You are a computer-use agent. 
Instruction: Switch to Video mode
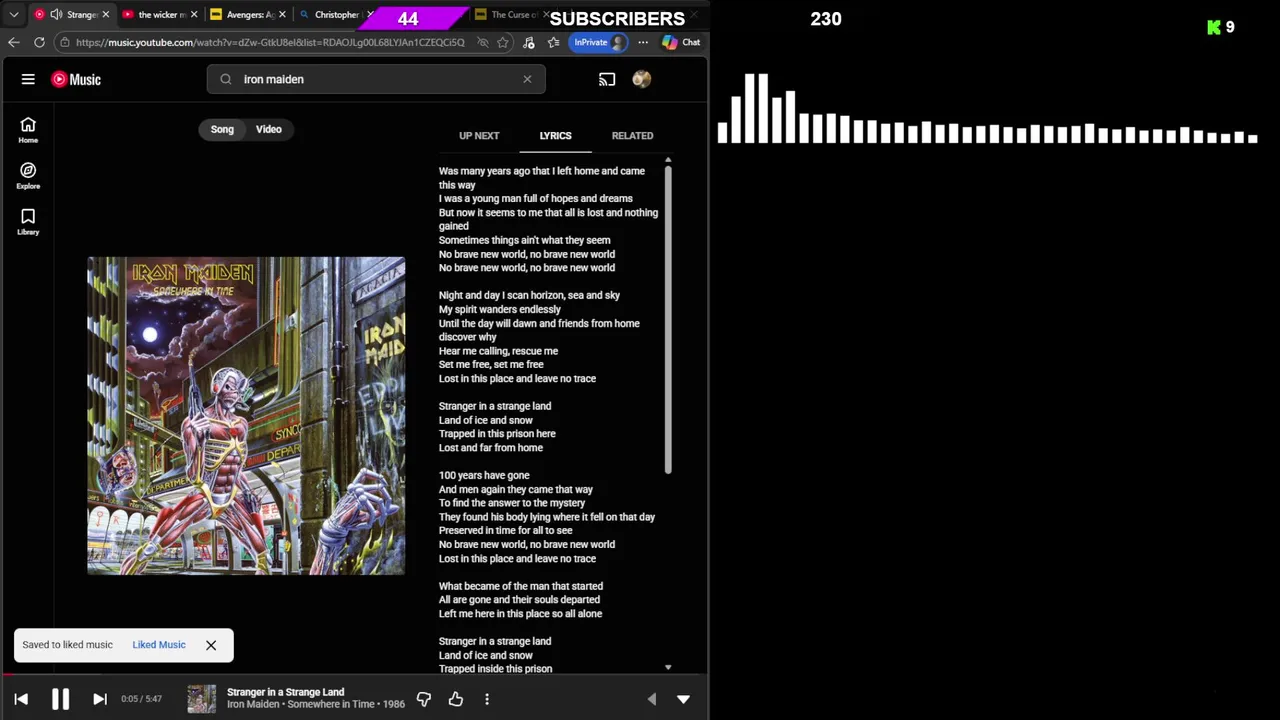[x=269, y=129]
